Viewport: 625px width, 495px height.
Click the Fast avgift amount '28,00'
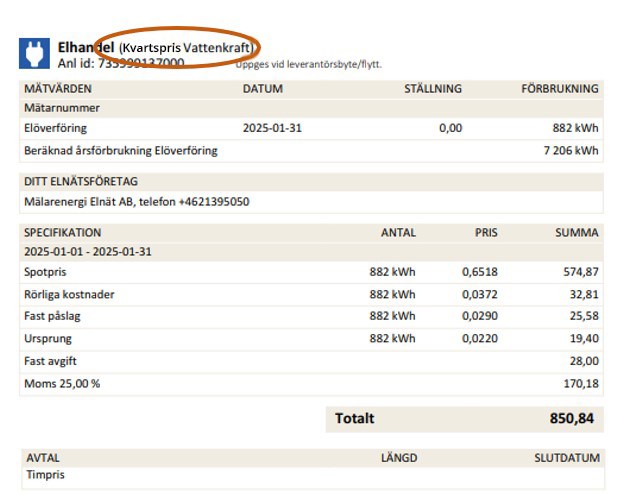click(584, 361)
